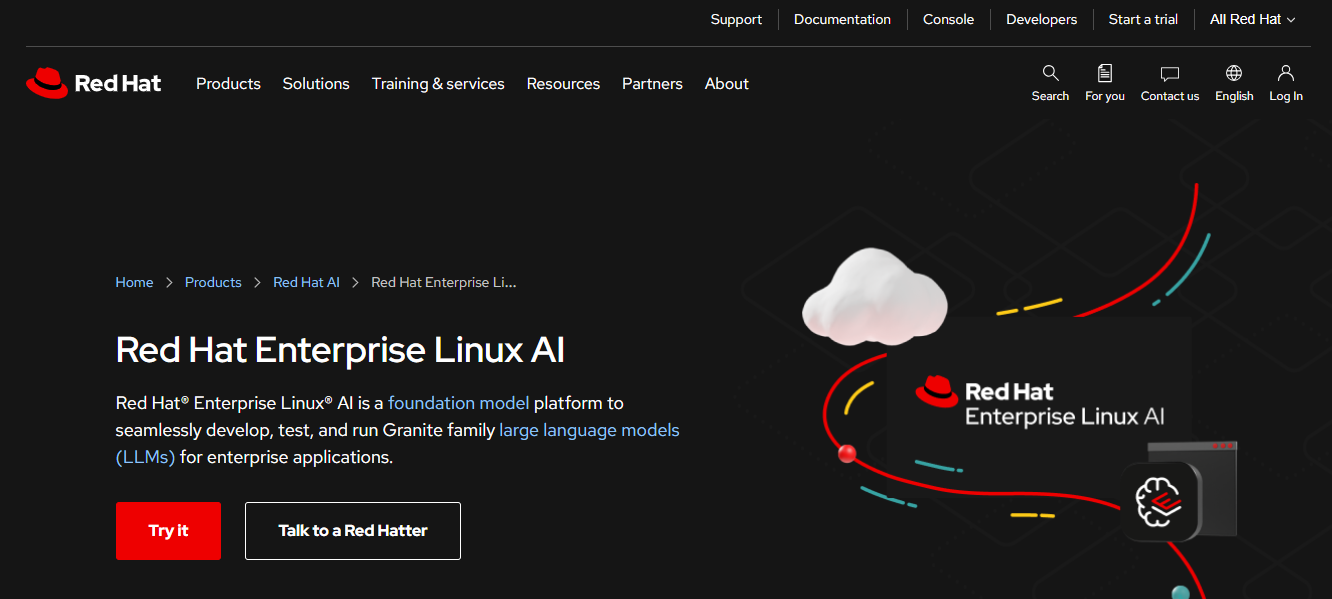Image resolution: width=1332 pixels, height=599 pixels.
Task: Follow the foundation model link
Action: [459, 403]
